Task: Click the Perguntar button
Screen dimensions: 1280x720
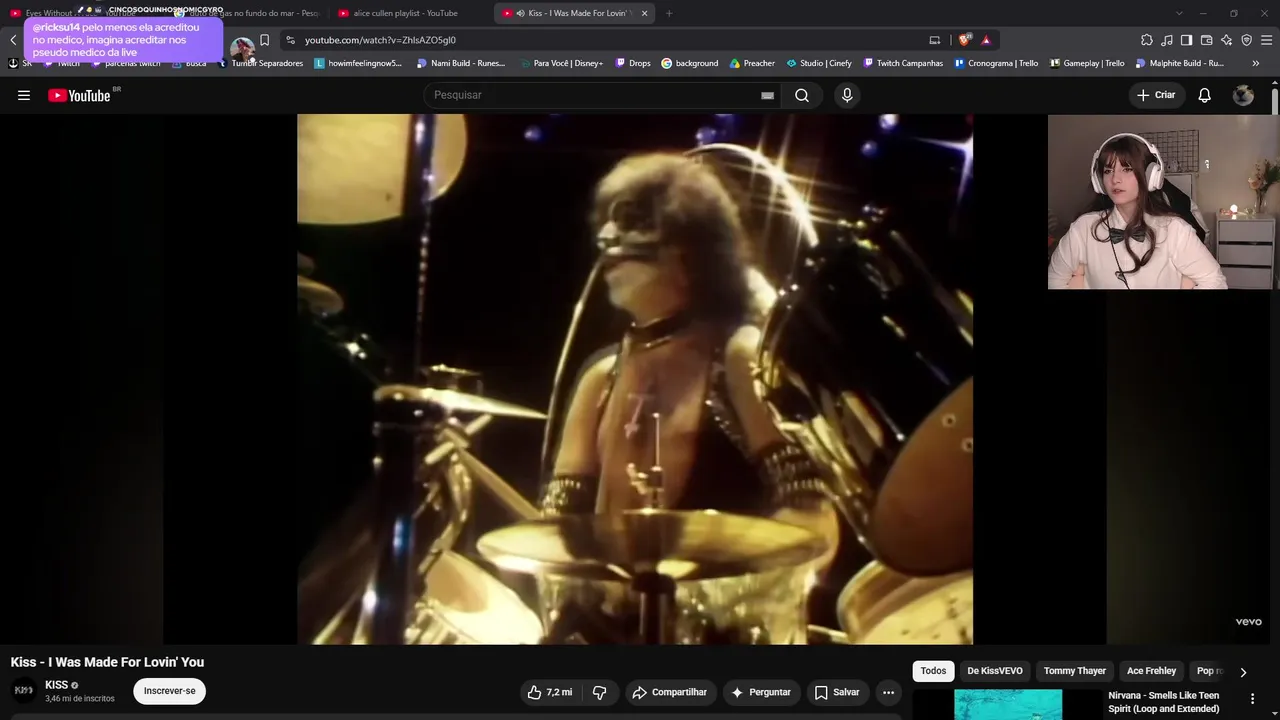Action: [761, 692]
